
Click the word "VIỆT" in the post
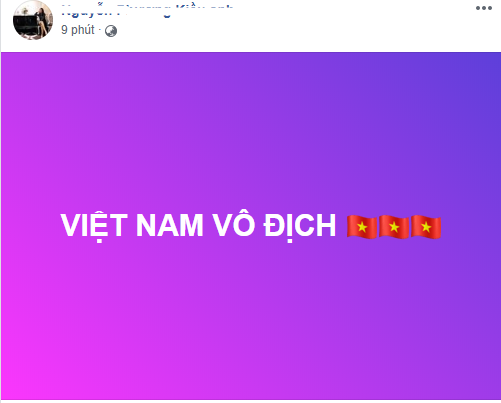pyautogui.click(x=94, y=226)
